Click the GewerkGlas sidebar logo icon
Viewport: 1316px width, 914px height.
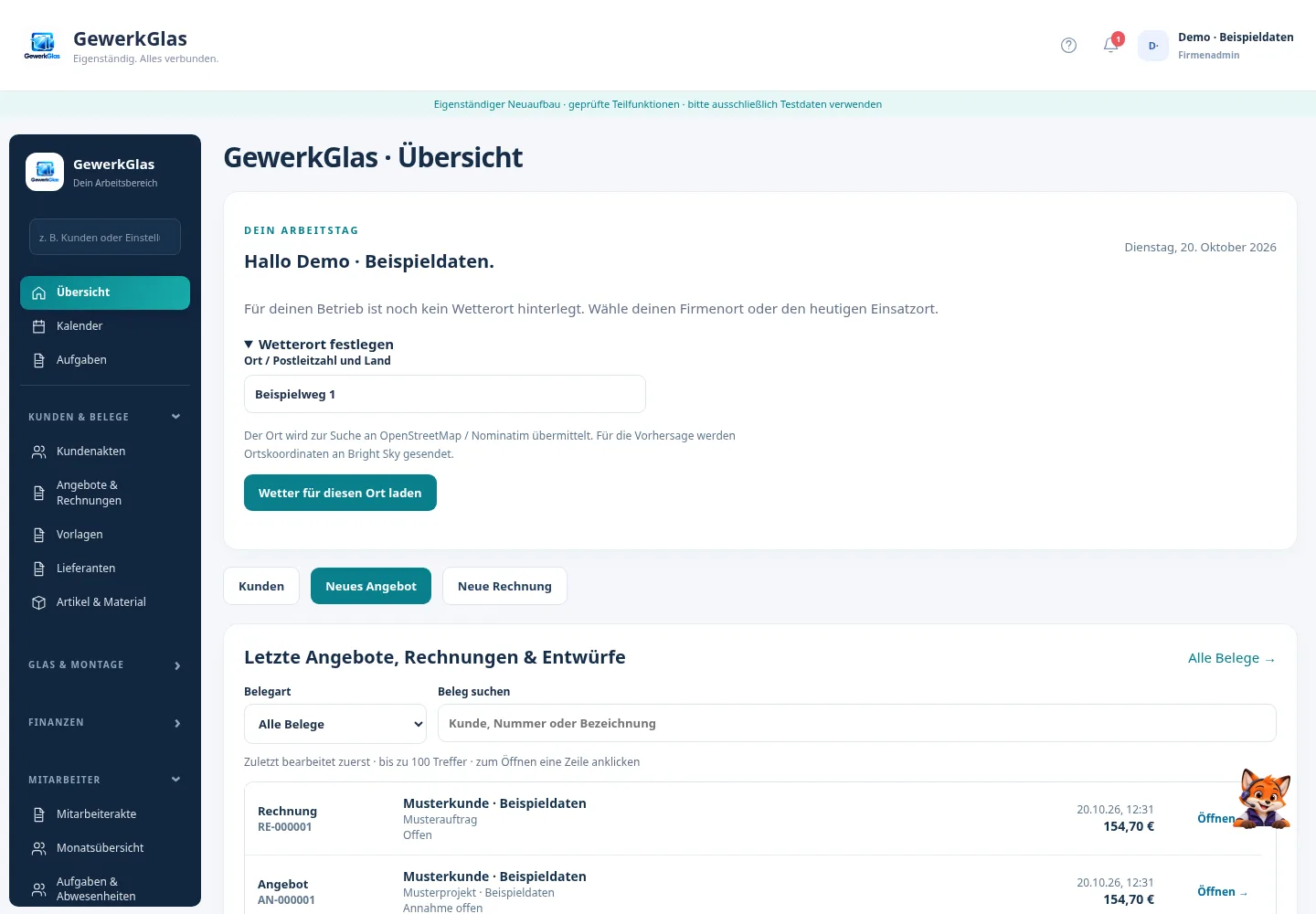pos(45,172)
